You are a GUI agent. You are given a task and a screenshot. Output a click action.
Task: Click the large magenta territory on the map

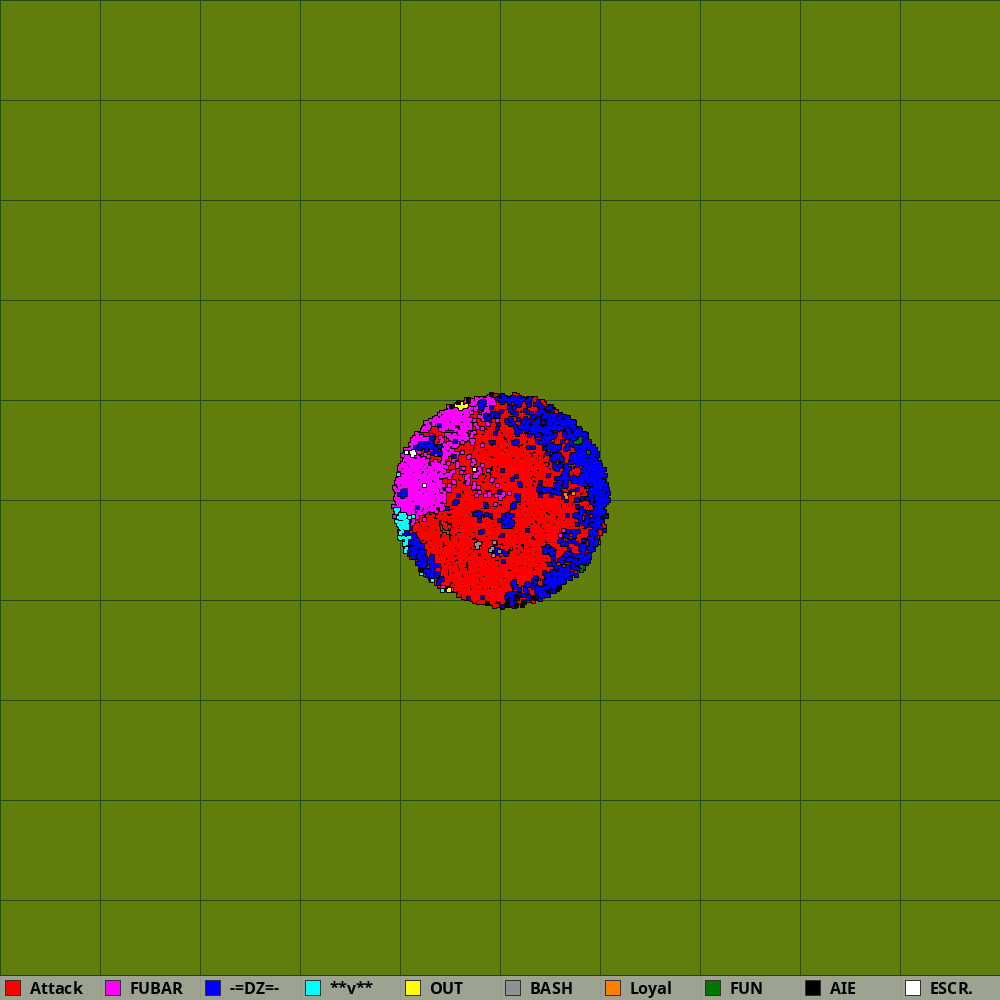(425, 480)
